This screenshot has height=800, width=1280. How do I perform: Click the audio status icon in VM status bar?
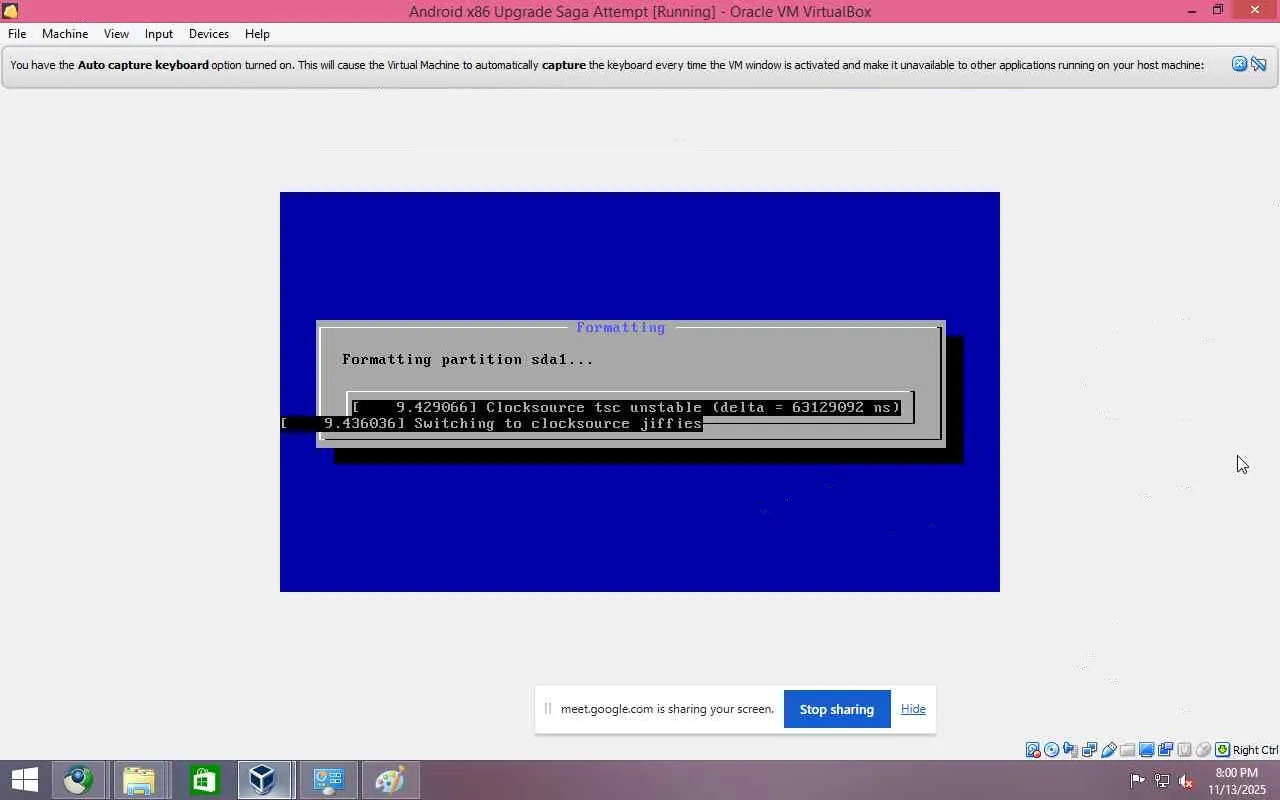pos(1071,750)
